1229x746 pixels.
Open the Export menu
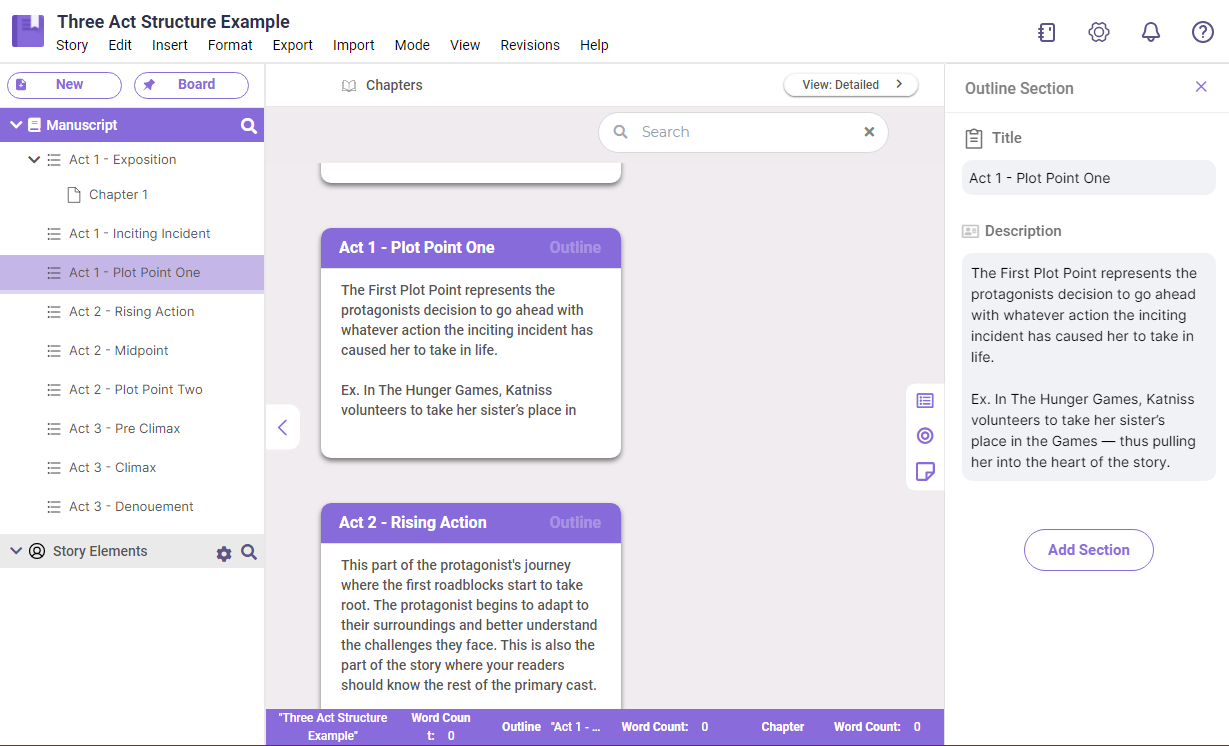click(x=292, y=45)
